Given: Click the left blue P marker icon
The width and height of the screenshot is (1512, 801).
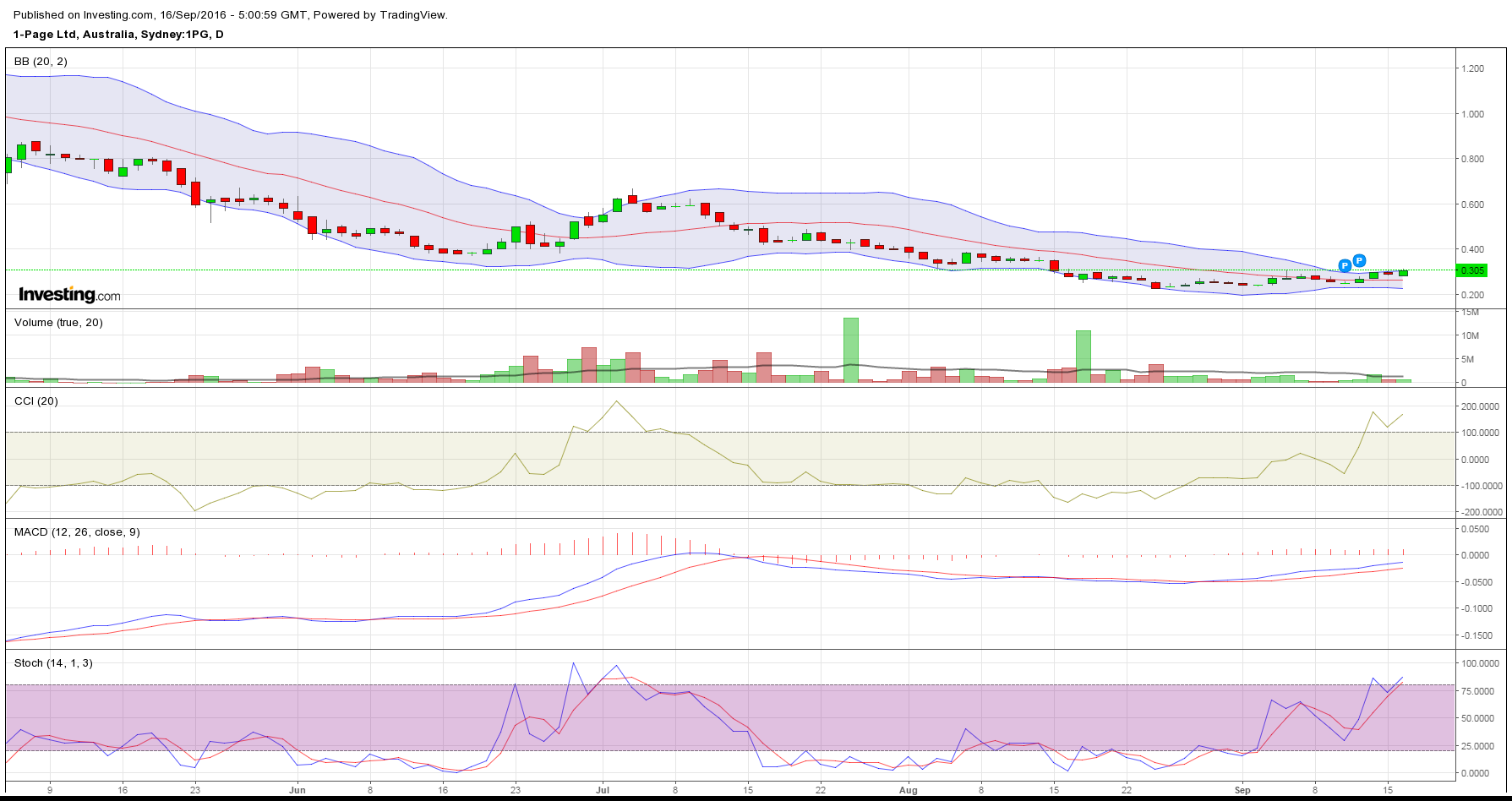Looking at the screenshot, I should pyautogui.click(x=1345, y=265).
